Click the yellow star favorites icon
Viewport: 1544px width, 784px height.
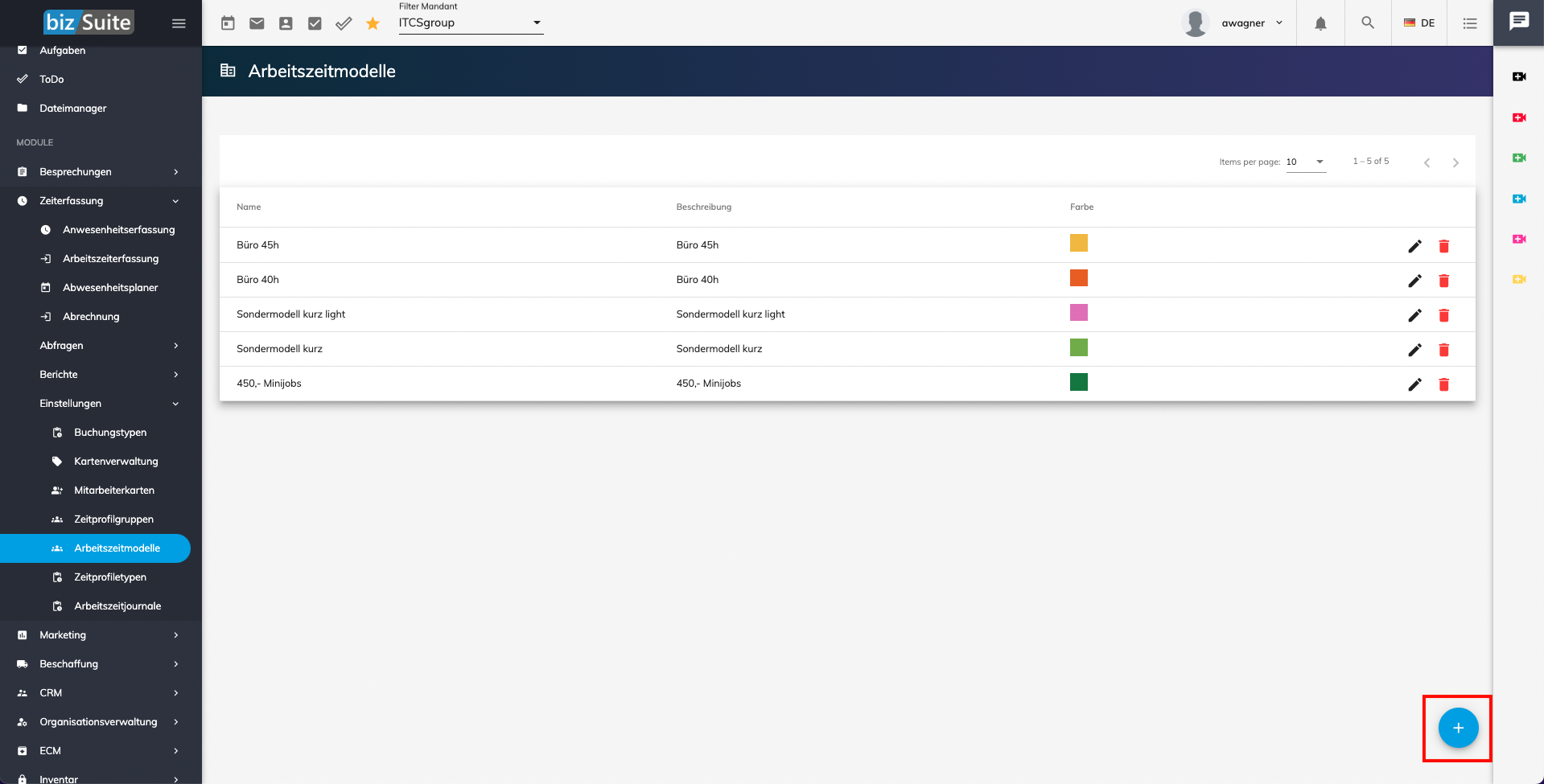click(x=373, y=23)
